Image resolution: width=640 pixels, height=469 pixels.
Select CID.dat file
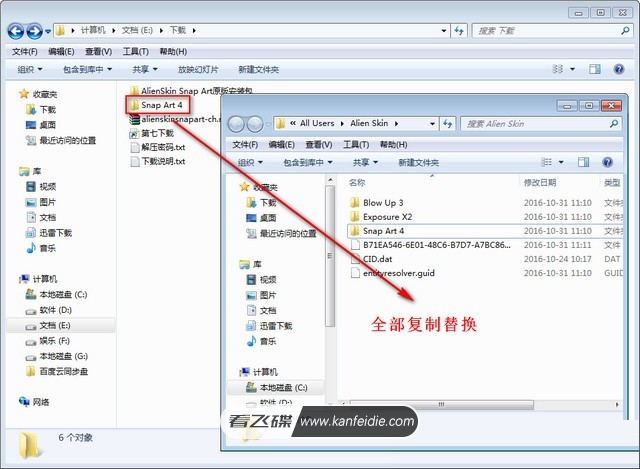[x=371, y=259]
